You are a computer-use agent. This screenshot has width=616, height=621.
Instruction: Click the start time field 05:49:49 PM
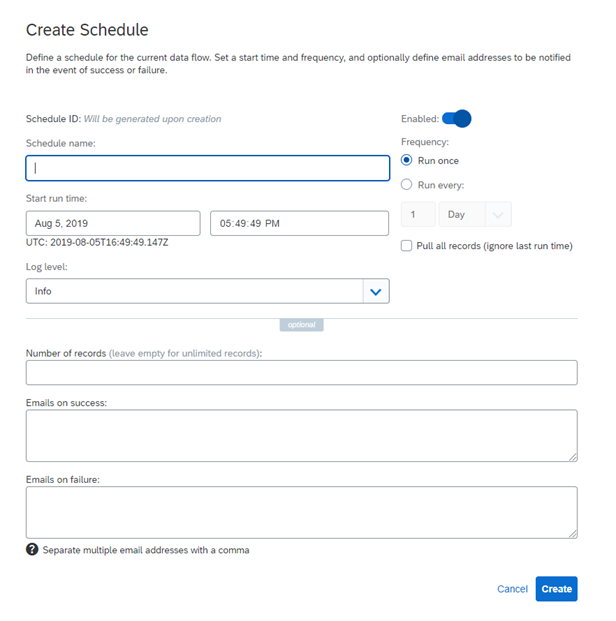pyautogui.click(x=299, y=223)
